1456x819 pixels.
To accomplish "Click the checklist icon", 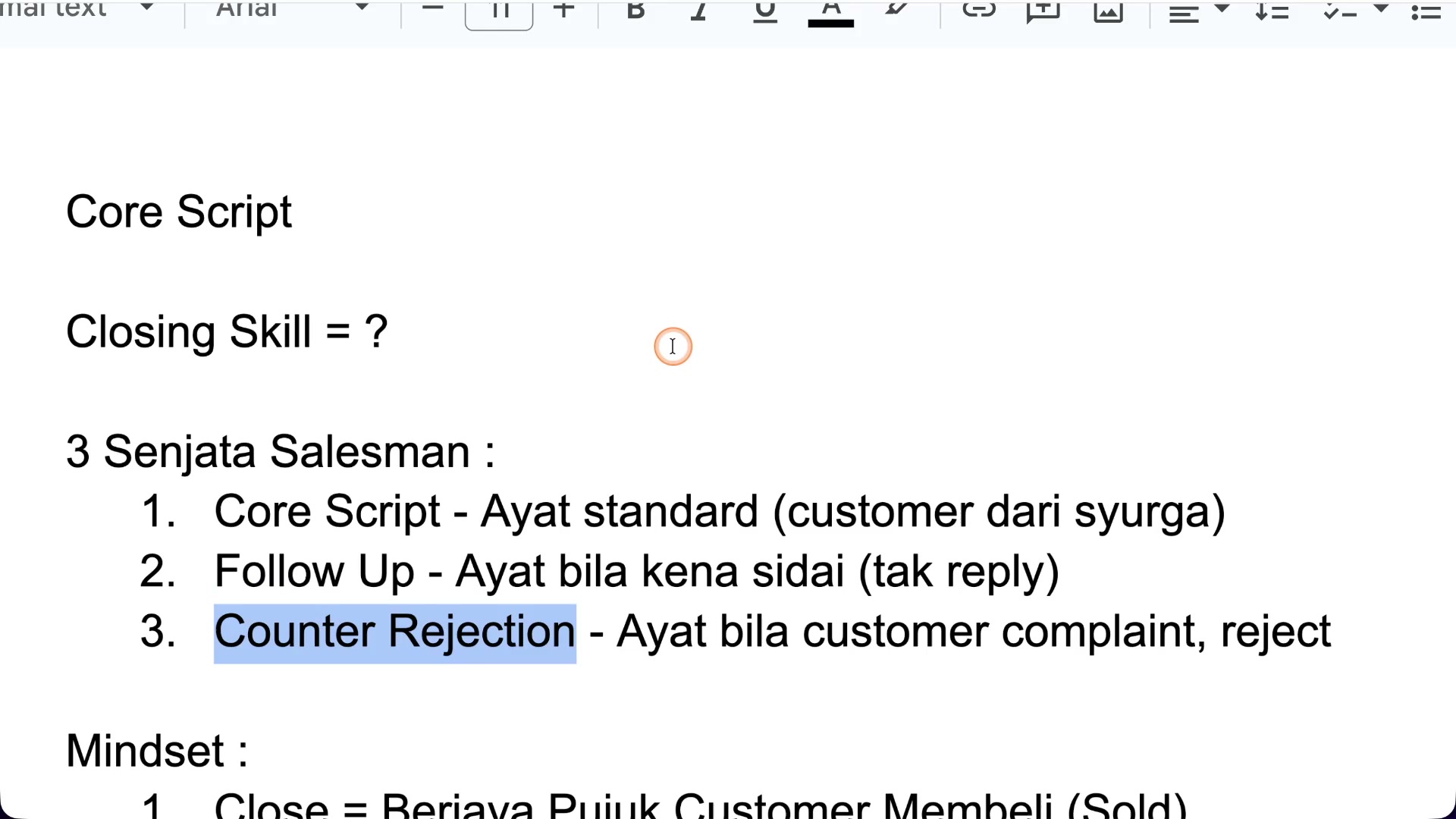I will (1340, 11).
